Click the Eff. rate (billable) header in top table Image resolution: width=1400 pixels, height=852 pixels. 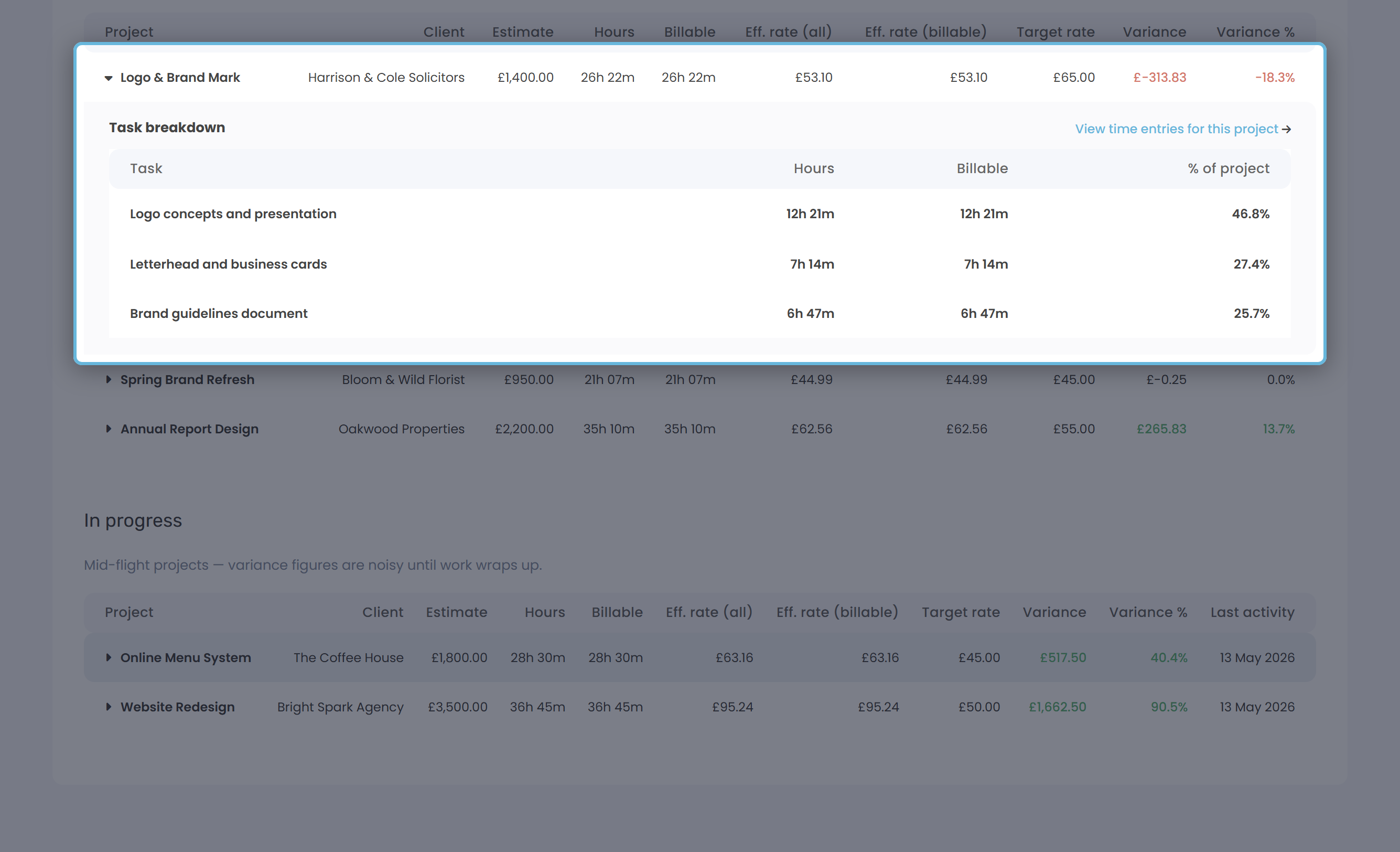pos(925,32)
